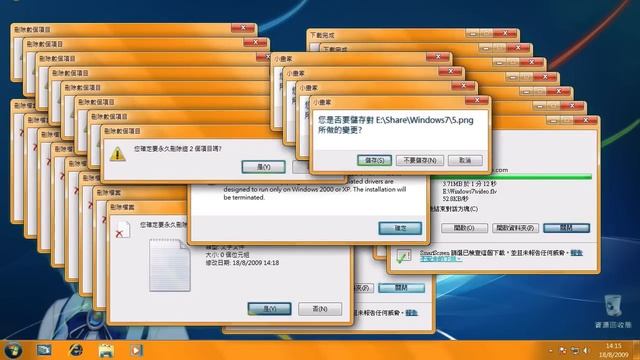Click 關閉 in the rear download dialog
The height and width of the screenshot is (360, 640).
pyautogui.click(x=401, y=288)
